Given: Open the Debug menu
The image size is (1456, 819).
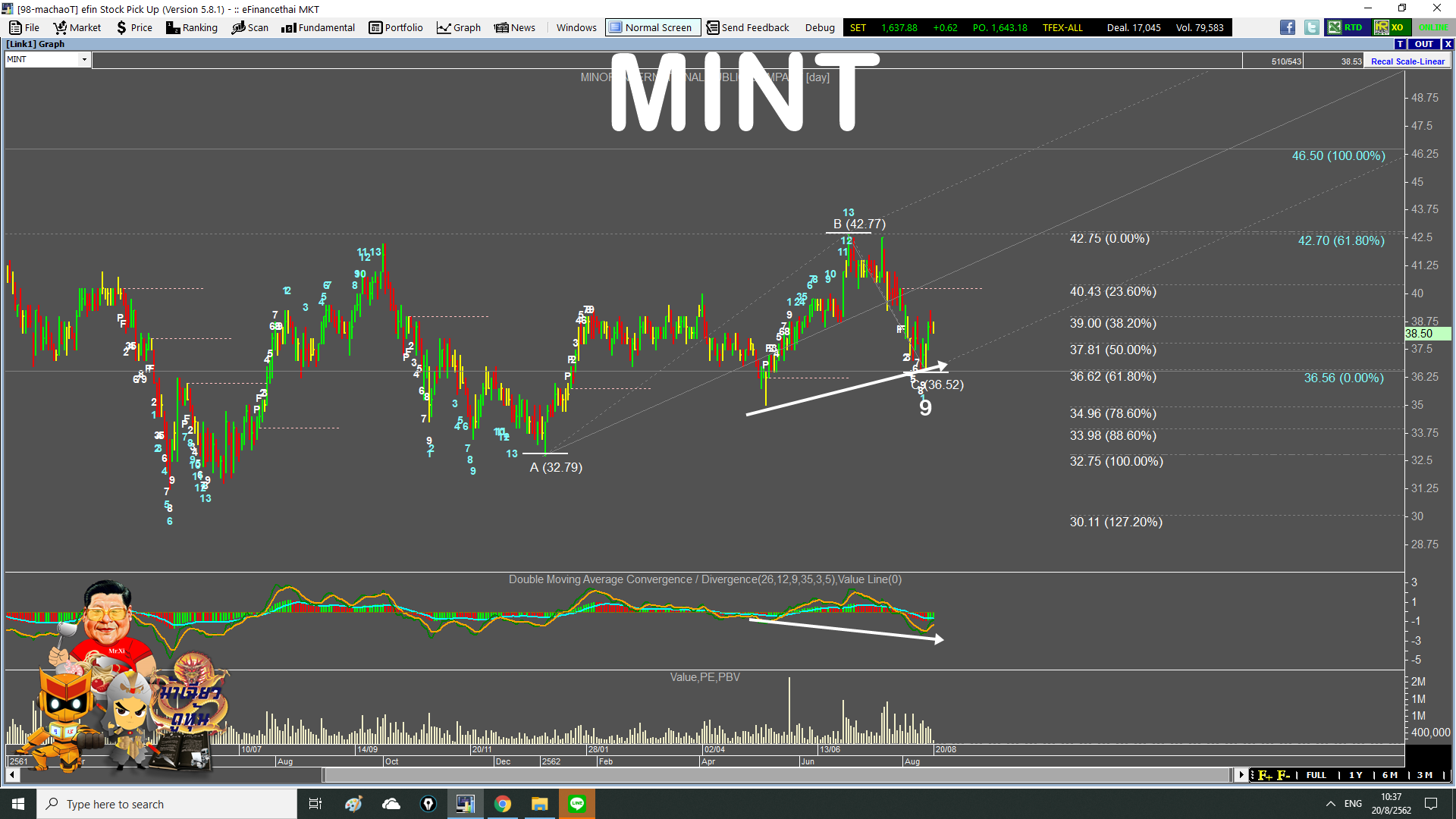Looking at the screenshot, I should tap(820, 27).
